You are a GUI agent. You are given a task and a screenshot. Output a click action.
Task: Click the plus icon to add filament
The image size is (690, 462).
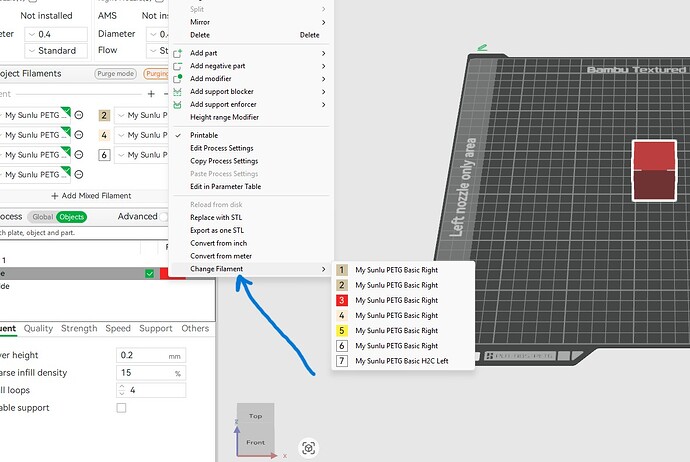(x=151, y=94)
